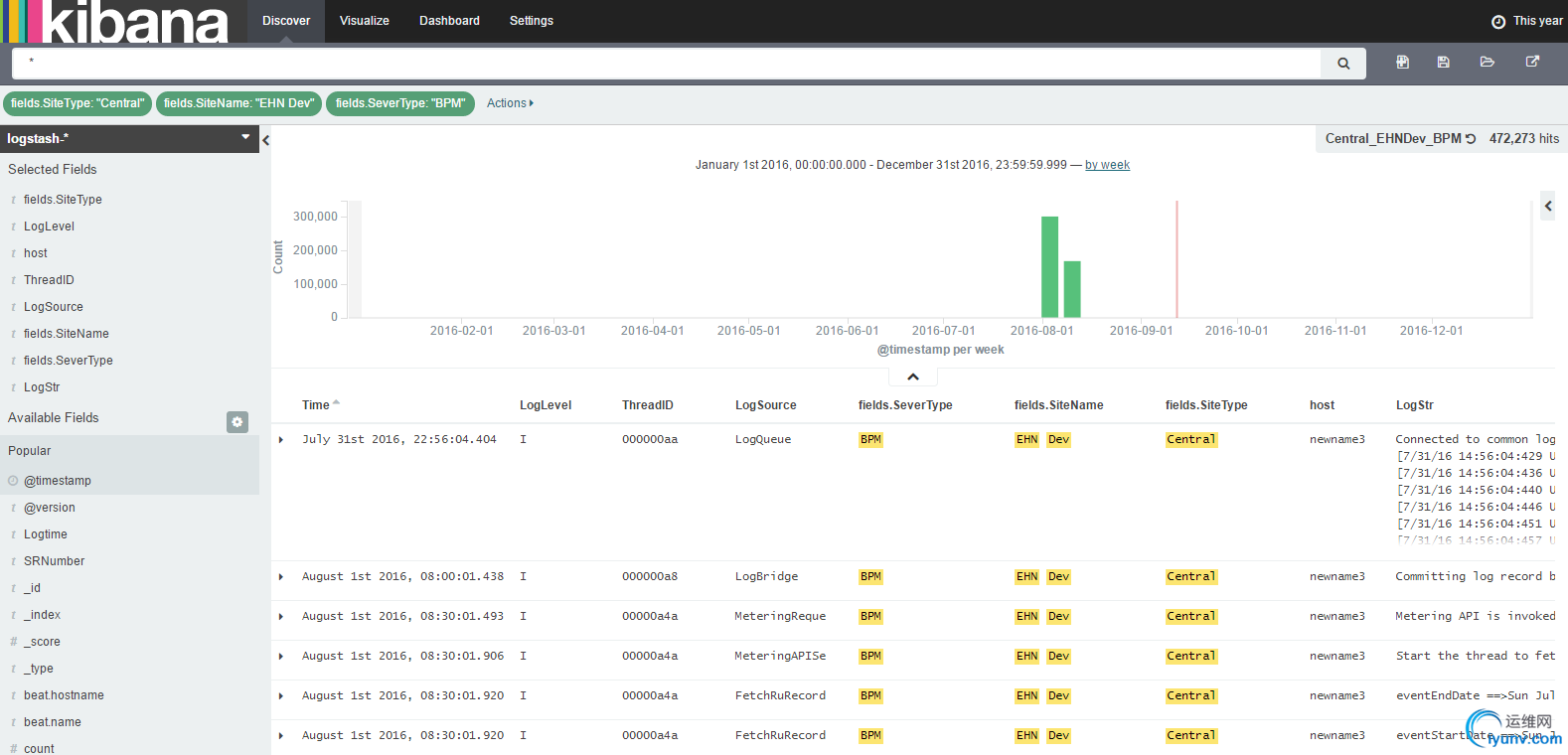The image size is (1568, 755).
Task: Click the search magnifier button
Action: (1343, 64)
